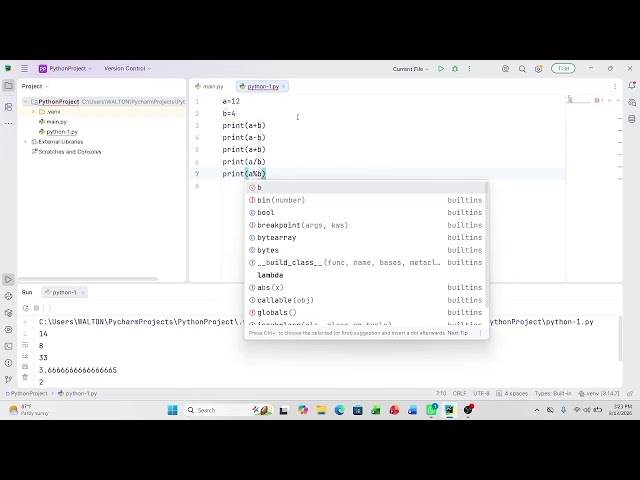Open the Run tool window icon in left sidebar
The width and height of the screenshot is (640, 480).
click(x=8, y=280)
